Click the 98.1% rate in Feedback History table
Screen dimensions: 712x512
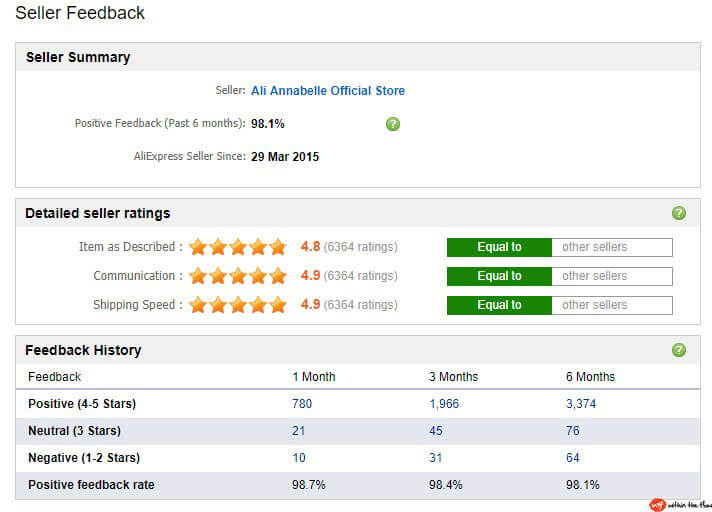coord(583,485)
